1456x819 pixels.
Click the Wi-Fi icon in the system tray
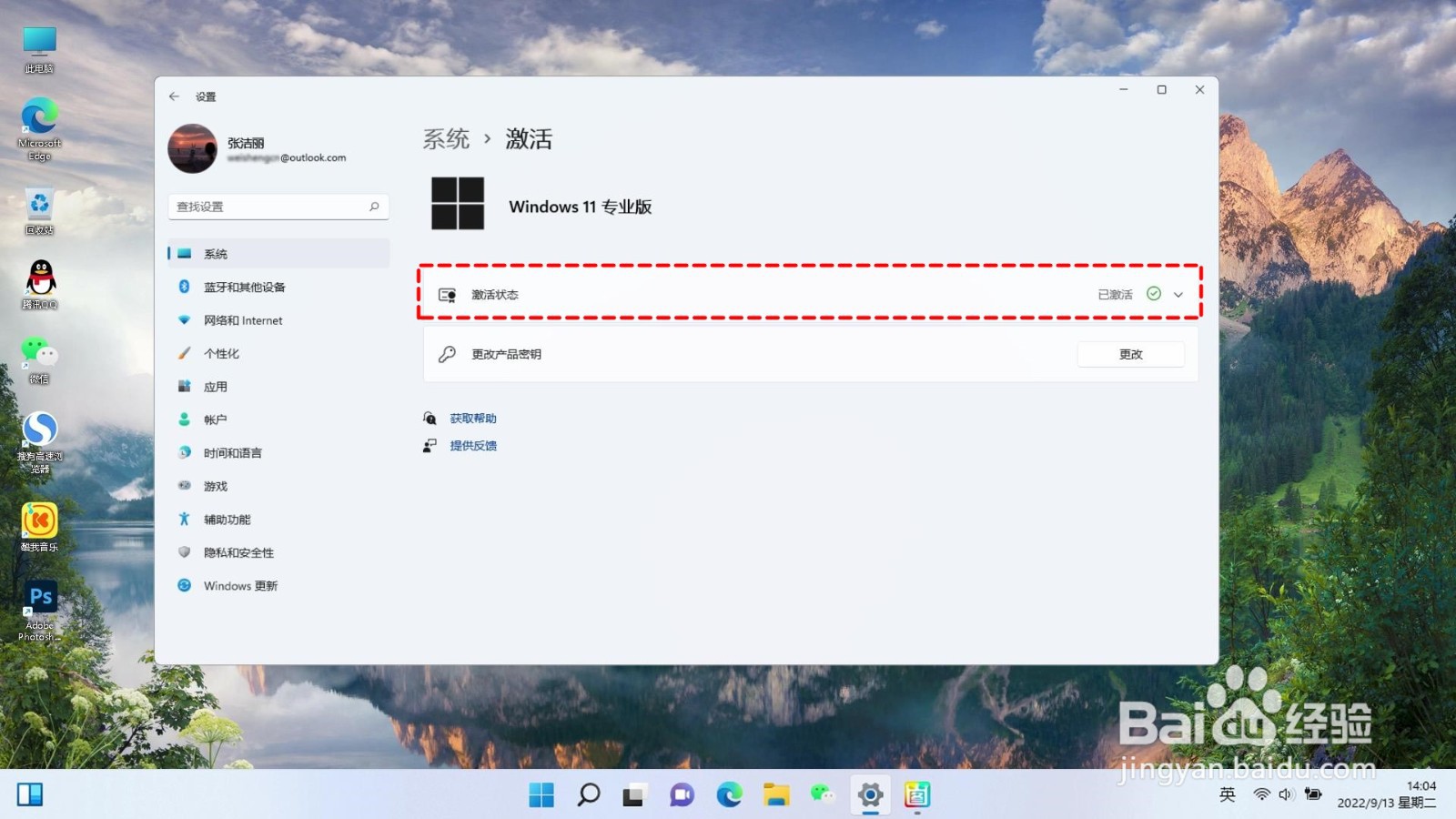tap(1260, 794)
